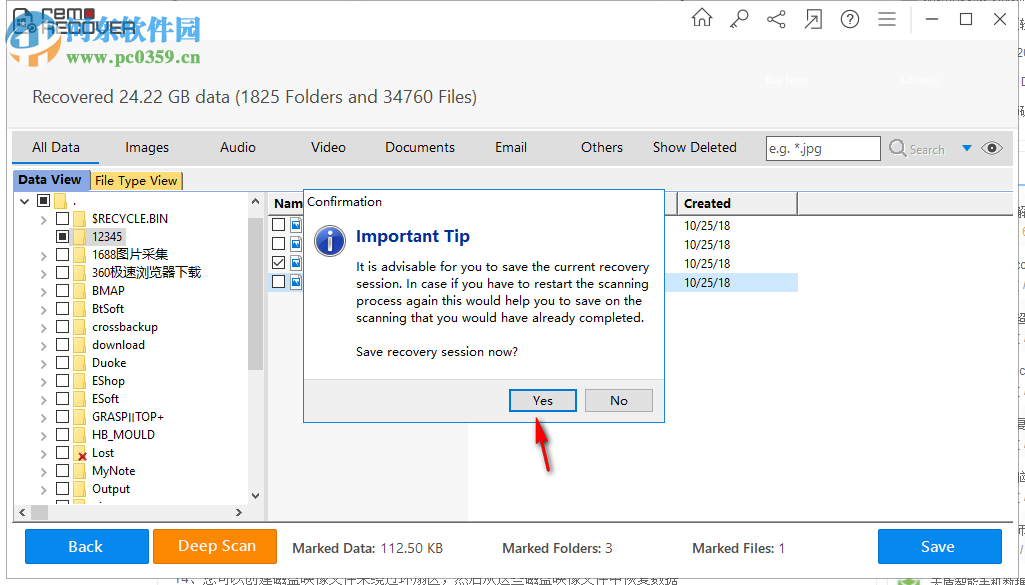1025x585 pixels.
Task: Select the Data View tab
Action: [50, 180]
